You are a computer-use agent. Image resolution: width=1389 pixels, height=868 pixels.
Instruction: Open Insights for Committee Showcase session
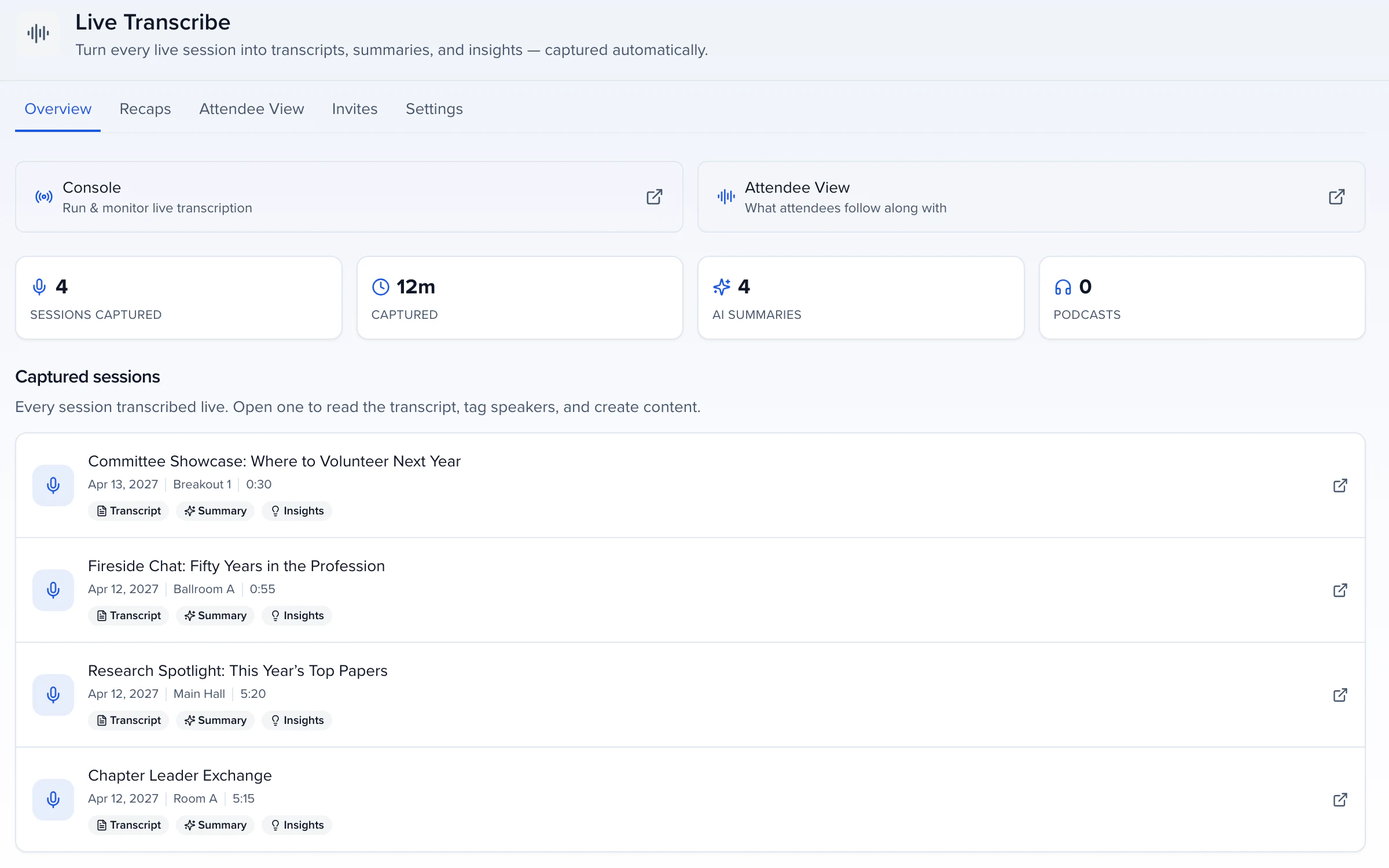(297, 511)
